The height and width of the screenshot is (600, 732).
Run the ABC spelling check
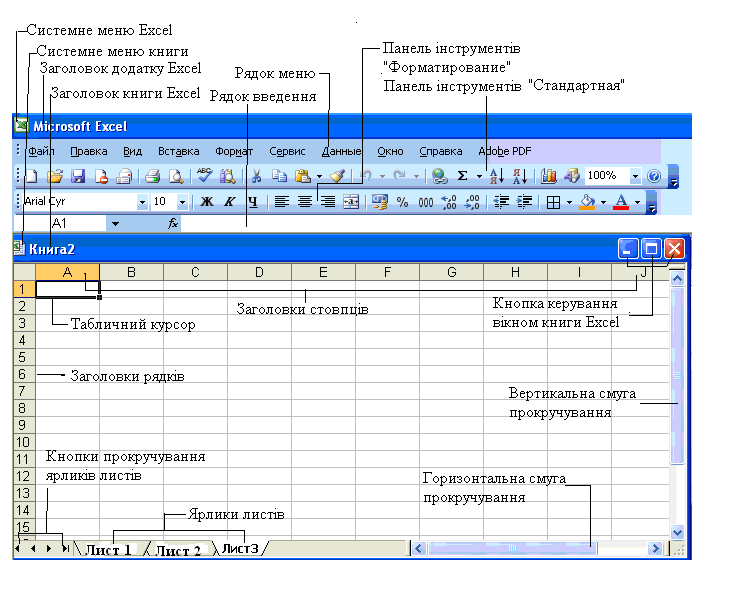[204, 176]
